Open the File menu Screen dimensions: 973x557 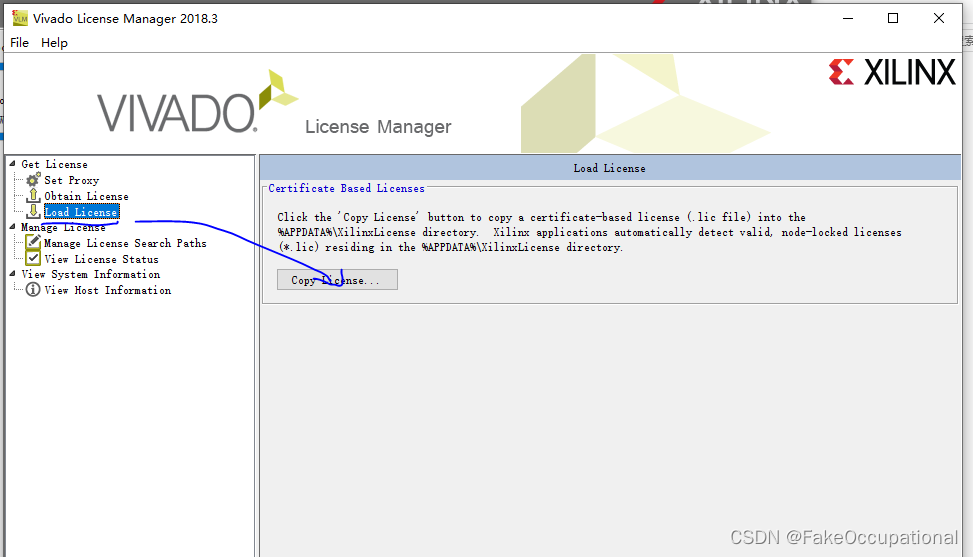tap(19, 42)
